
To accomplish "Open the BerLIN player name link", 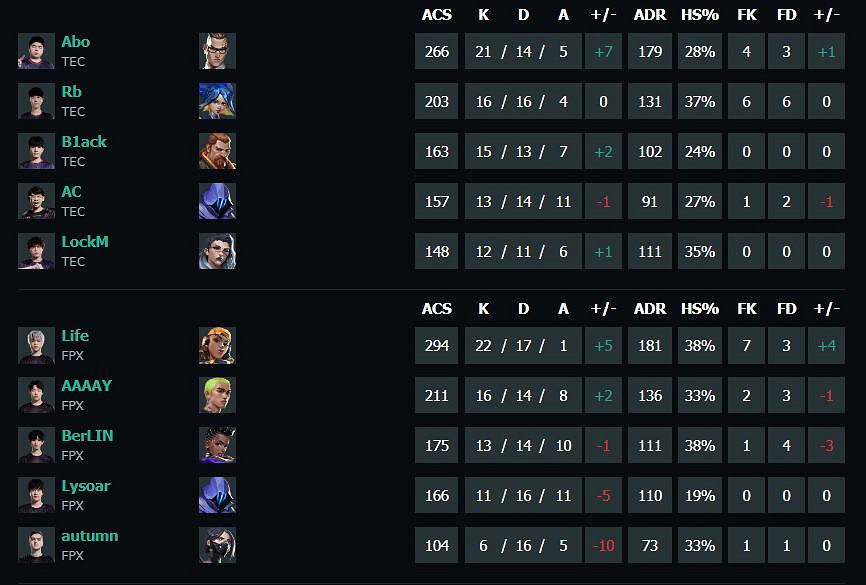I will coord(88,436).
